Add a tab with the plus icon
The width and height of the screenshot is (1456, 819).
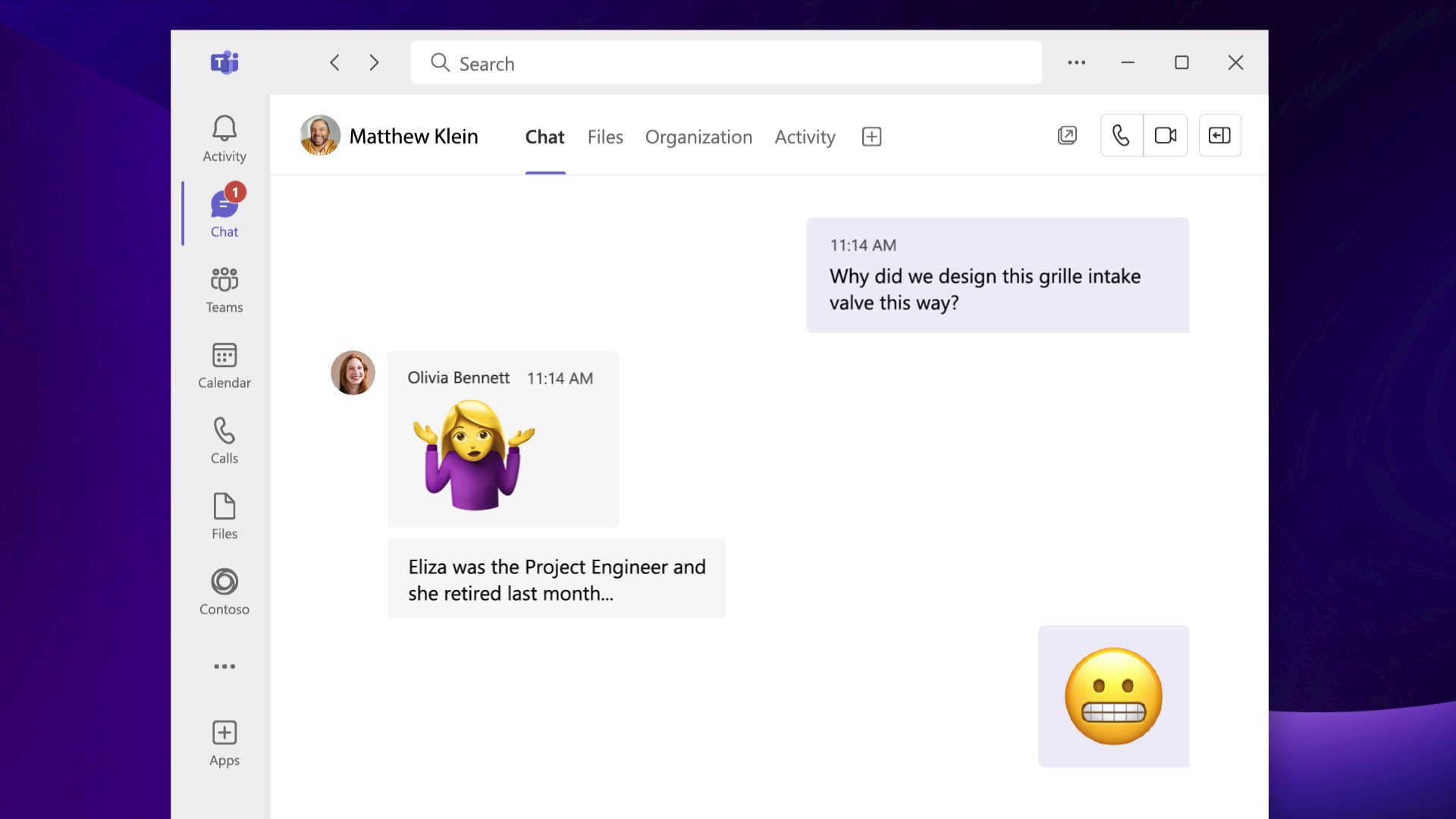point(871,136)
